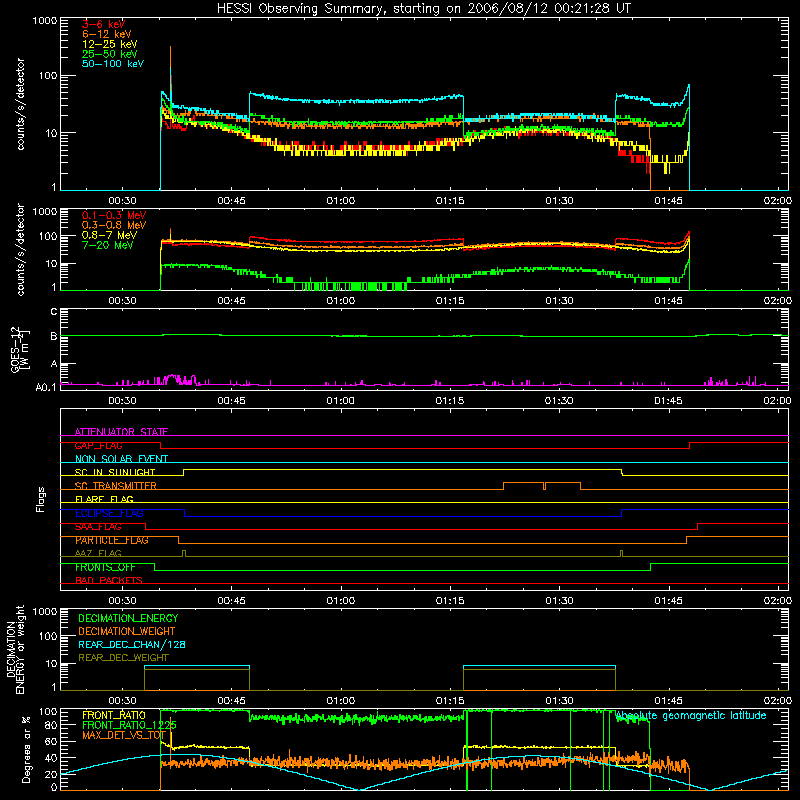Select the yellow FRONT_RATIO legend label
The width and height of the screenshot is (800, 800).
(114, 715)
